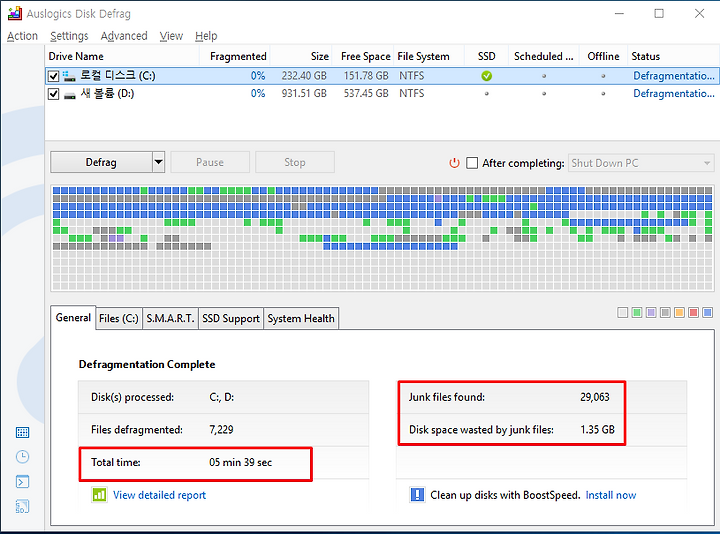Image resolution: width=720 pixels, height=534 pixels.
Task: Enable the After completing checkbox
Action: point(472,163)
